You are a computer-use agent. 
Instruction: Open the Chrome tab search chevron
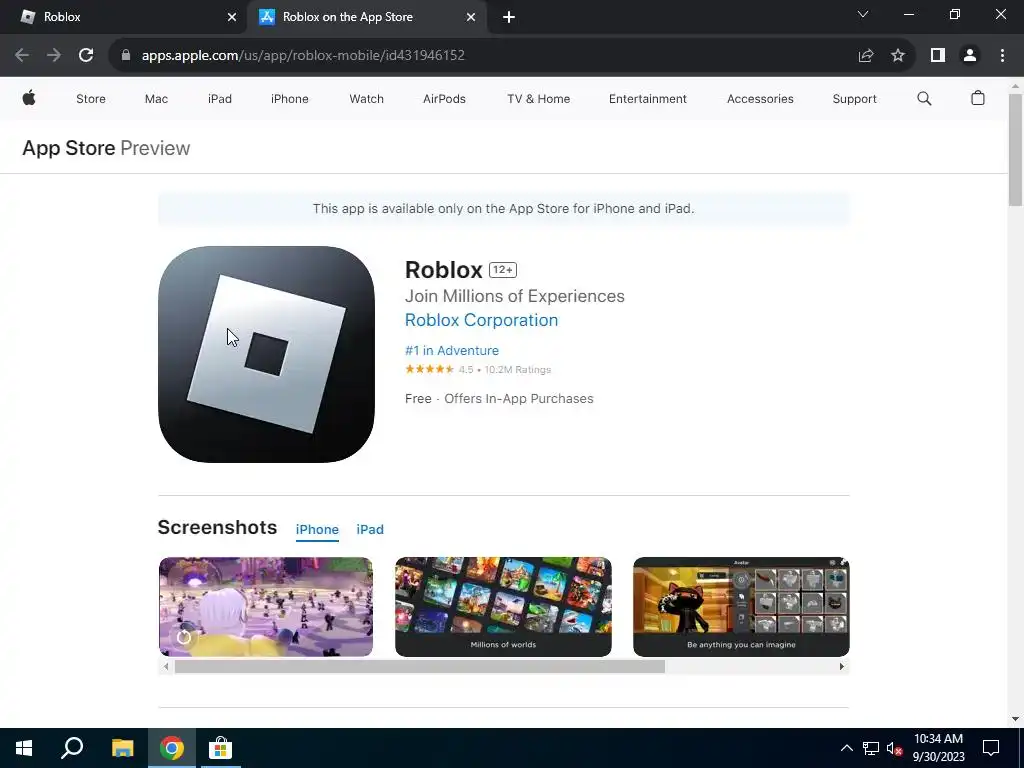click(x=863, y=14)
